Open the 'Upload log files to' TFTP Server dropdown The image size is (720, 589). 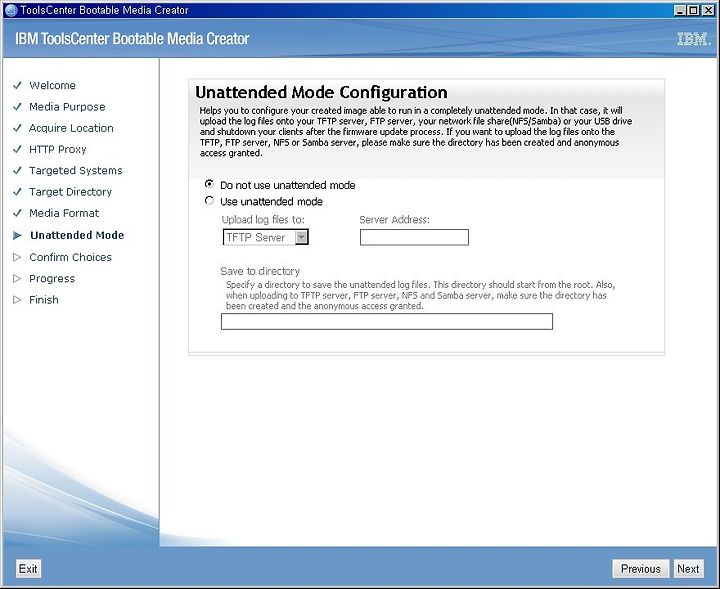tap(265, 237)
